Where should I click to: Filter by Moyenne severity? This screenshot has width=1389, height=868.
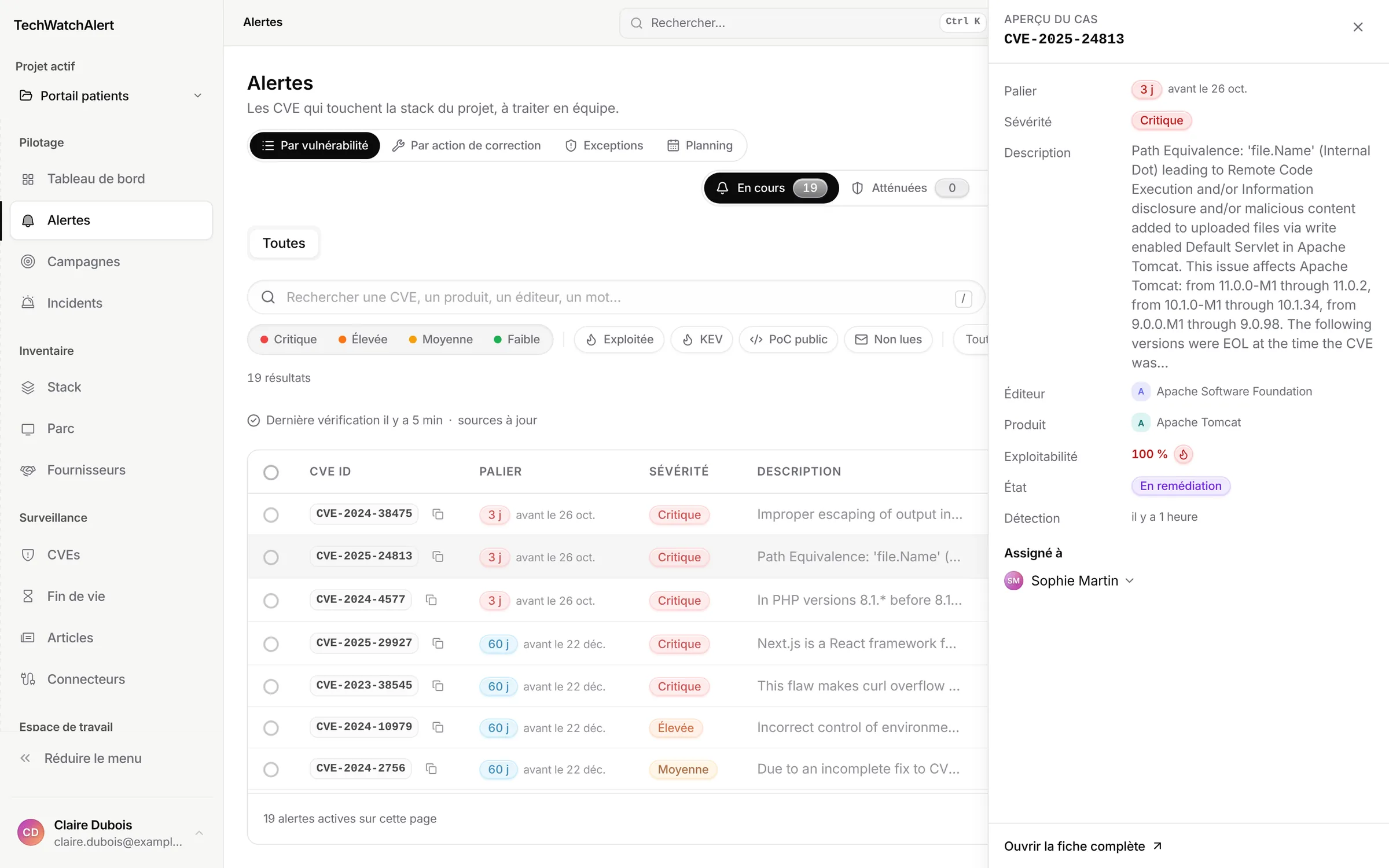tap(441, 339)
